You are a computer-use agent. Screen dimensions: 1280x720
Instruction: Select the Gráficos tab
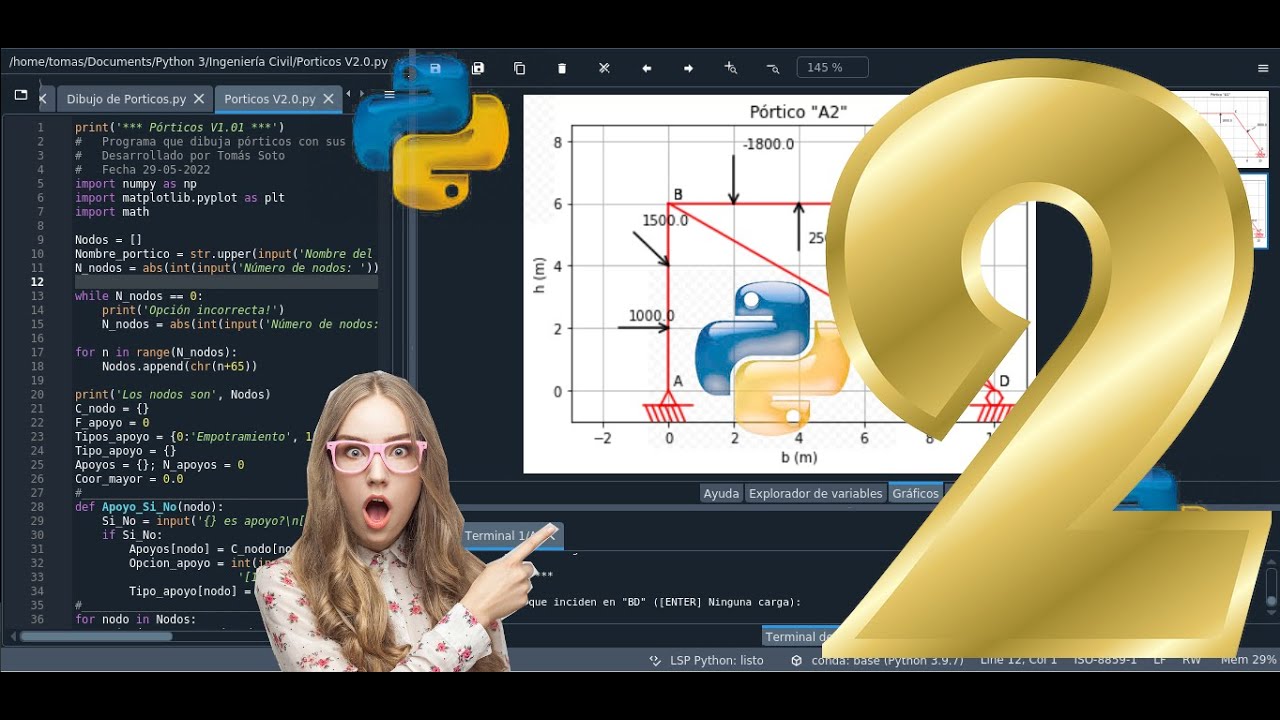(x=916, y=493)
